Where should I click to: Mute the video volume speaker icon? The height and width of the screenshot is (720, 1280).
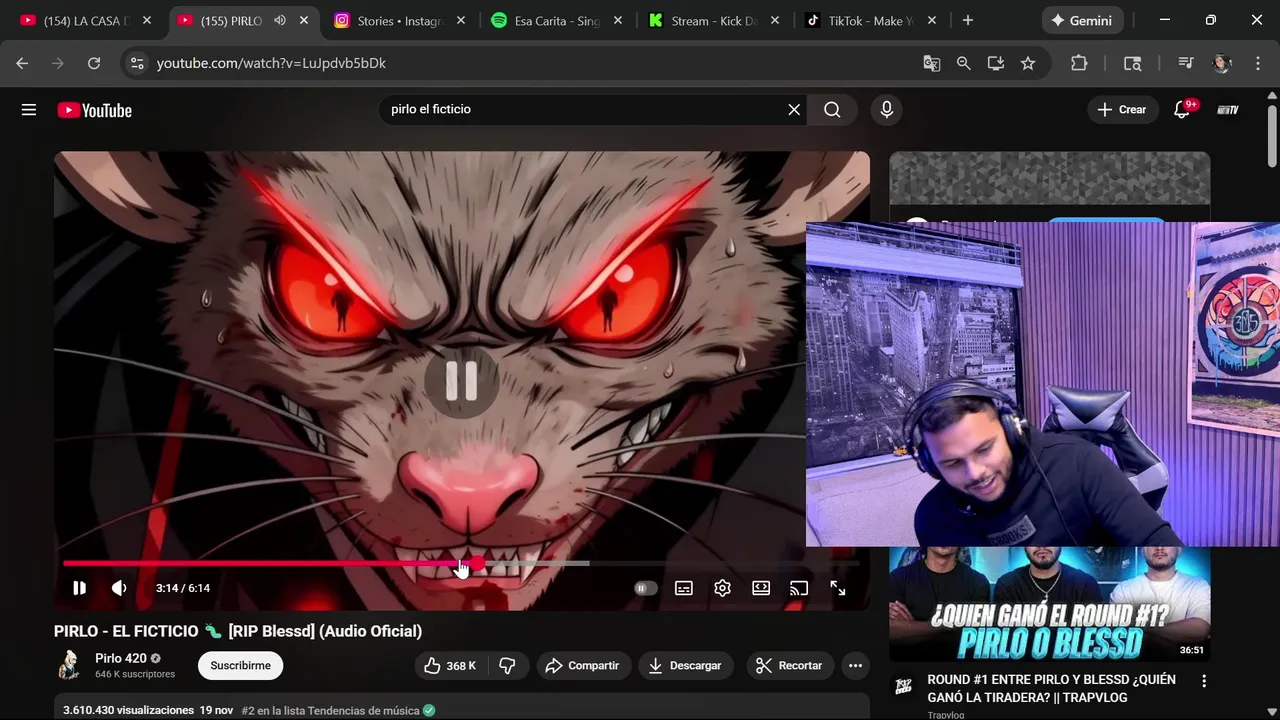(x=119, y=588)
